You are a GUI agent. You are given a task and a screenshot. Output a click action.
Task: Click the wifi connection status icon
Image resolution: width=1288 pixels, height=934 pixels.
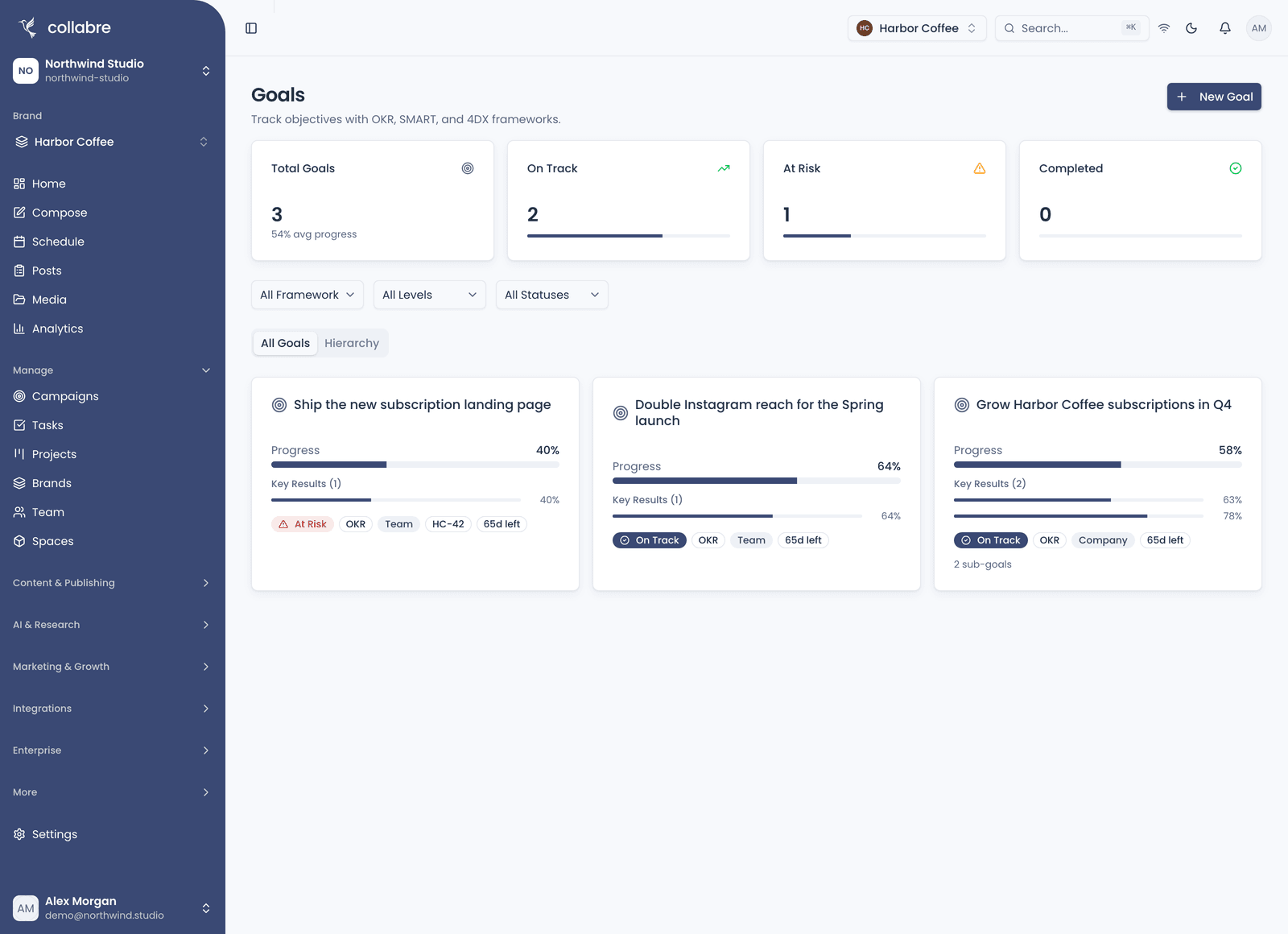(x=1164, y=28)
